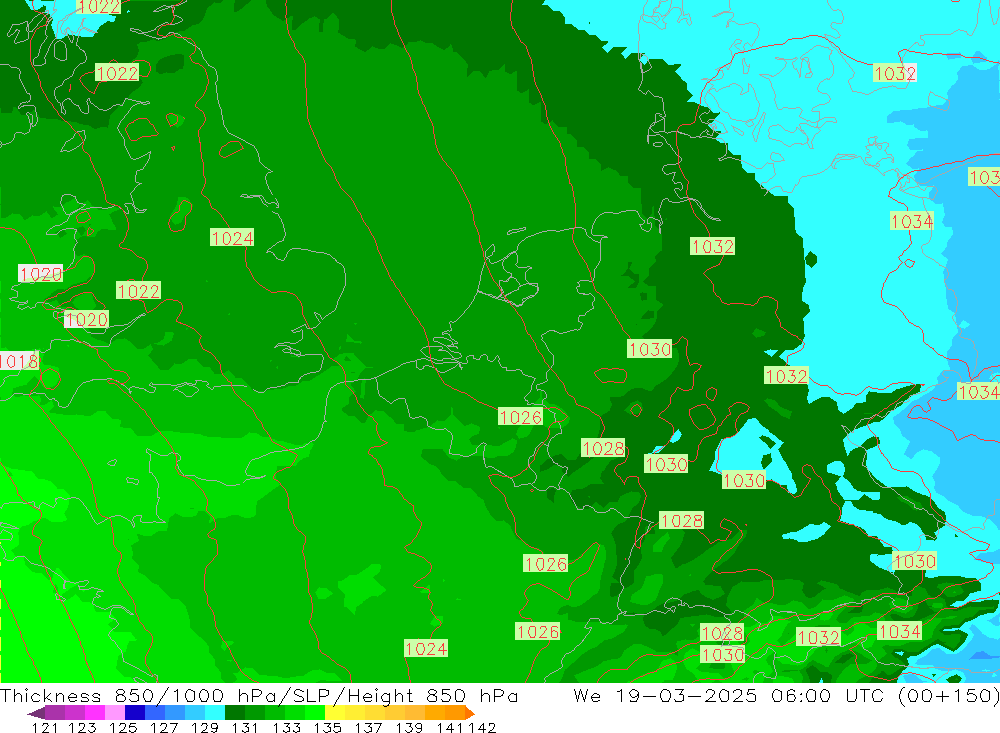The width and height of the screenshot is (1000, 733).
Task: Click the 1024 isobar label over northern England
Action: pyautogui.click(x=232, y=238)
